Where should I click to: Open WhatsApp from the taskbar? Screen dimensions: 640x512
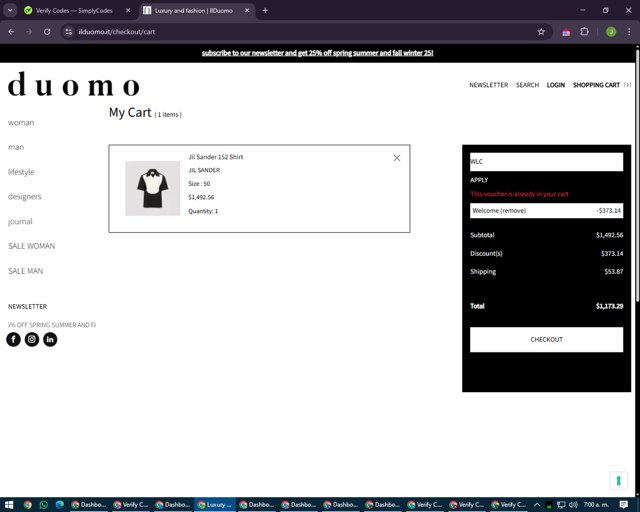point(44,505)
